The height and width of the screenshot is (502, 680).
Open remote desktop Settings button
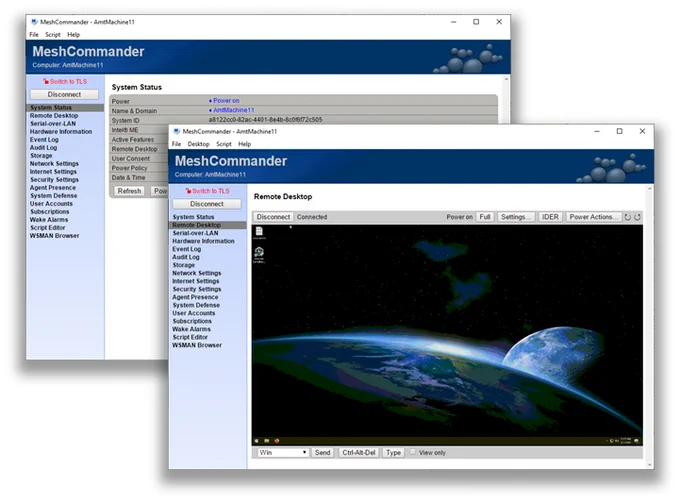(x=516, y=217)
